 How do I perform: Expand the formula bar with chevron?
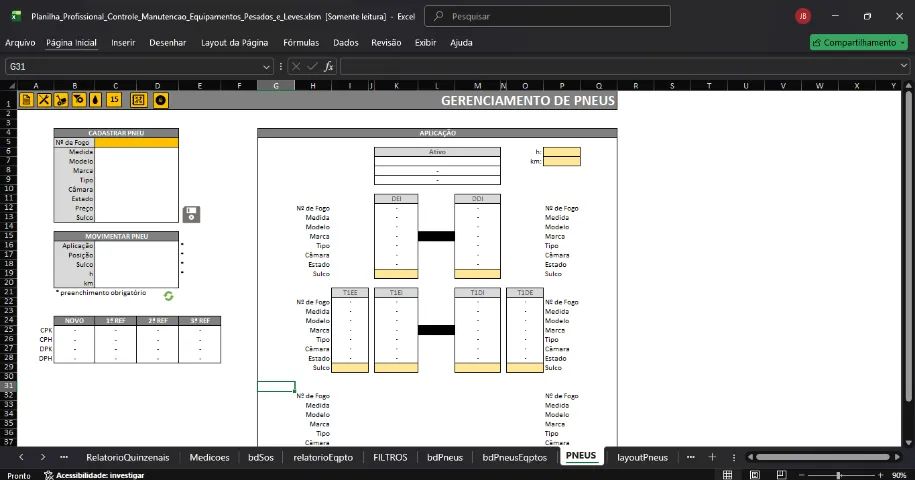click(x=904, y=66)
